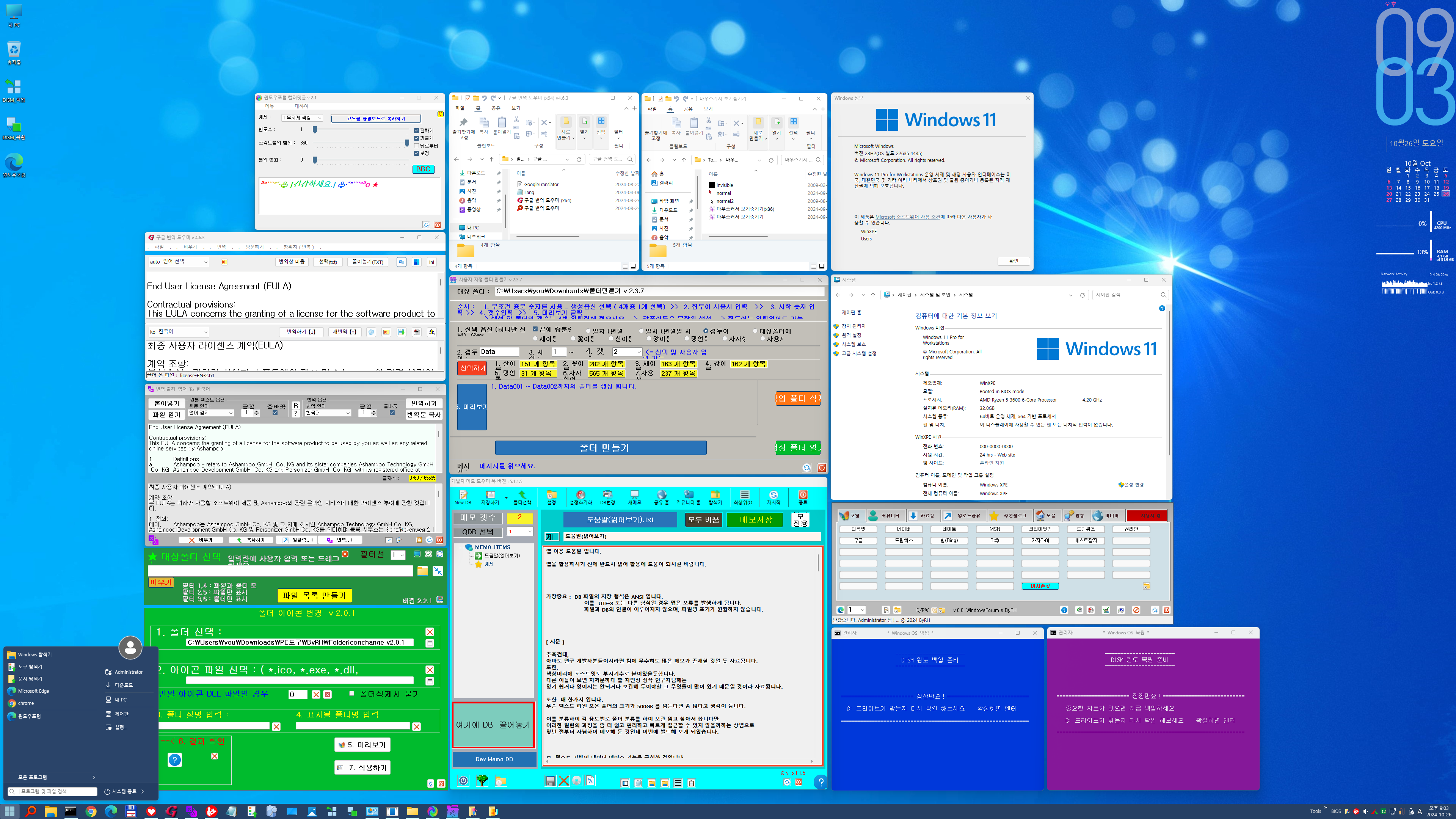Click key icon next to ID/PW label

coord(934,610)
